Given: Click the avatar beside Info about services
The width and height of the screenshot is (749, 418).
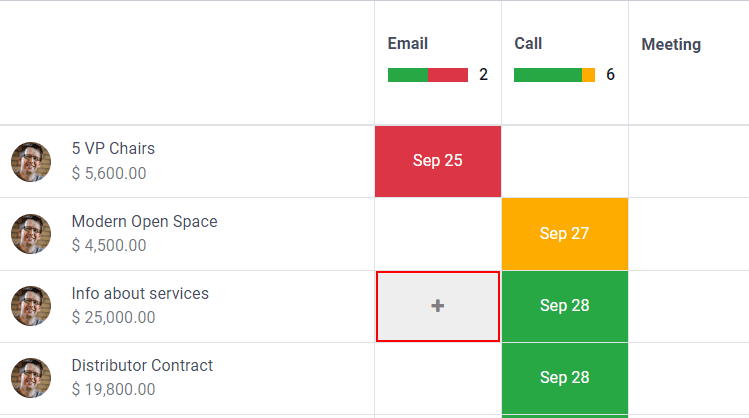Looking at the screenshot, I should tap(31, 306).
